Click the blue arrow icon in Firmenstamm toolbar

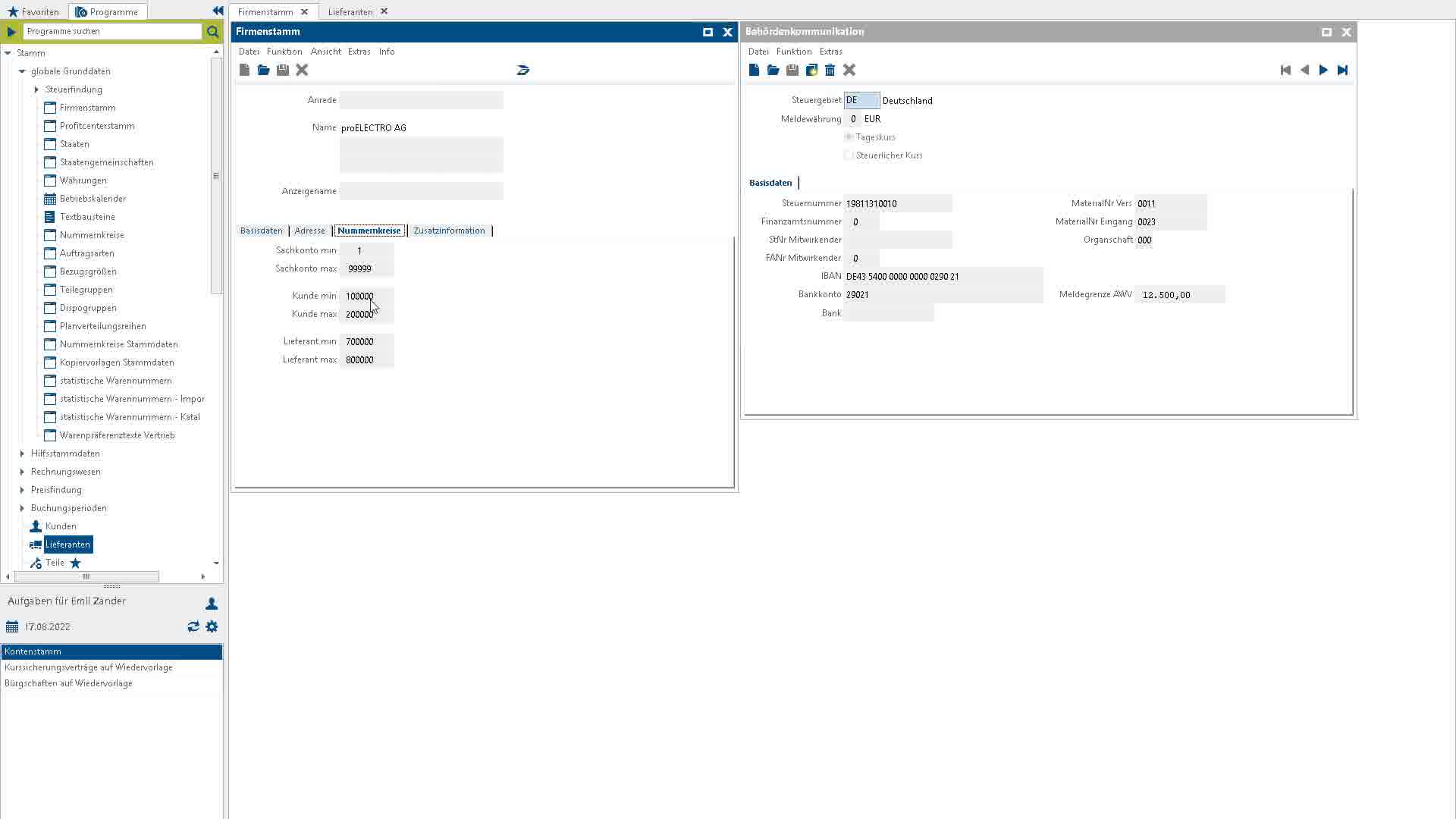click(x=523, y=70)
